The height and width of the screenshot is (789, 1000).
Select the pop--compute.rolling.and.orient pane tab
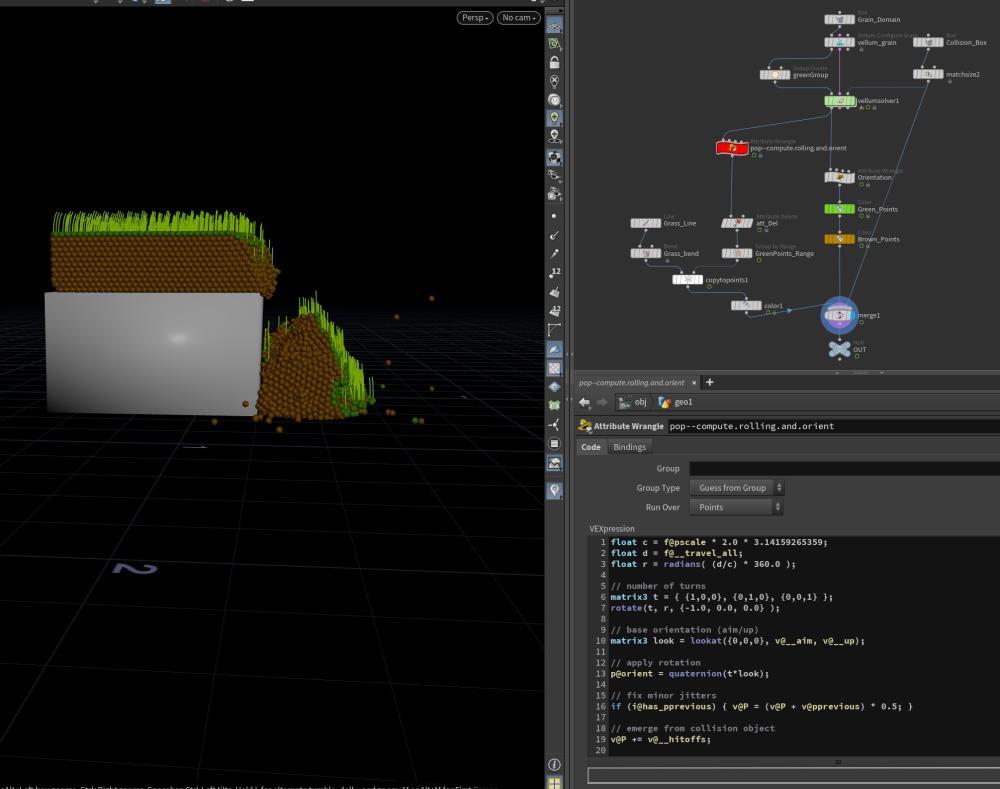[631, 383]
